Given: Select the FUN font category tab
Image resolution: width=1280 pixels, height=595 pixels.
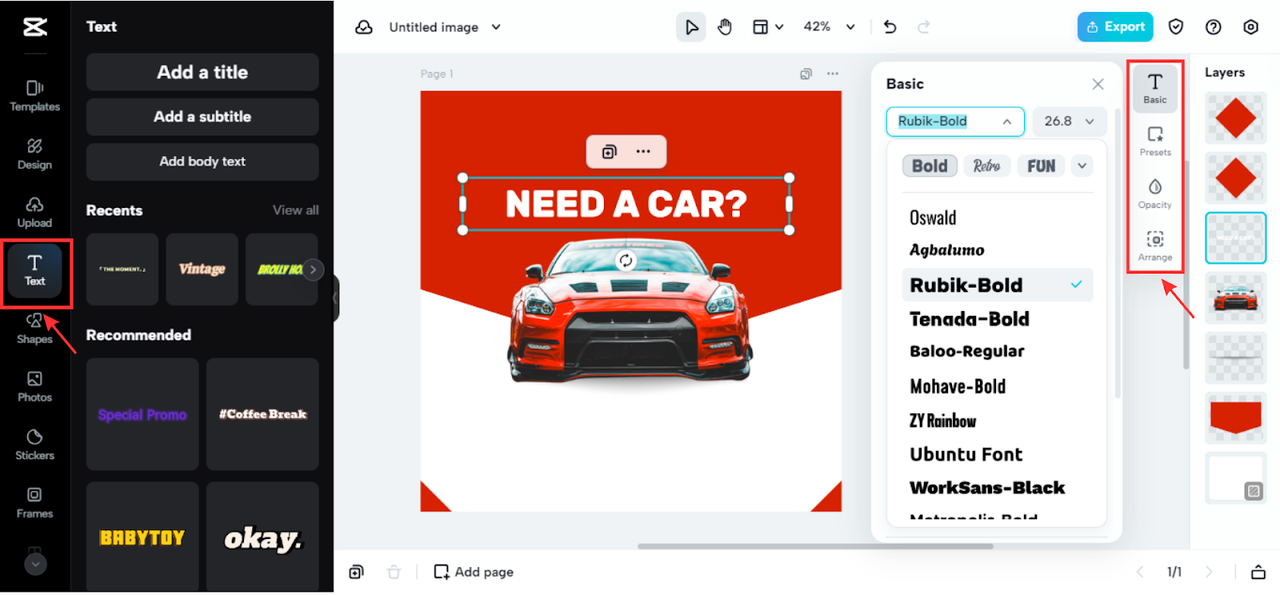Looking at the screenshot, I should (1041, 166).
